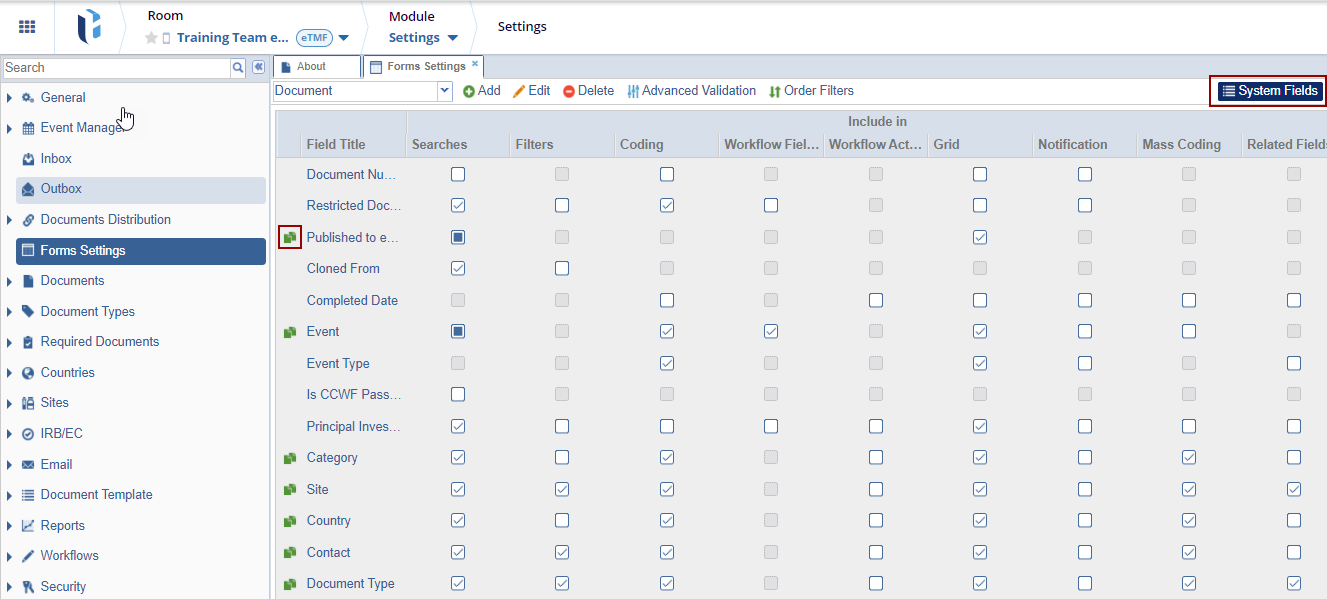Viewport: 1327px width, 599px height.
Task: Expand the General tree node
Action: [10, 98]
